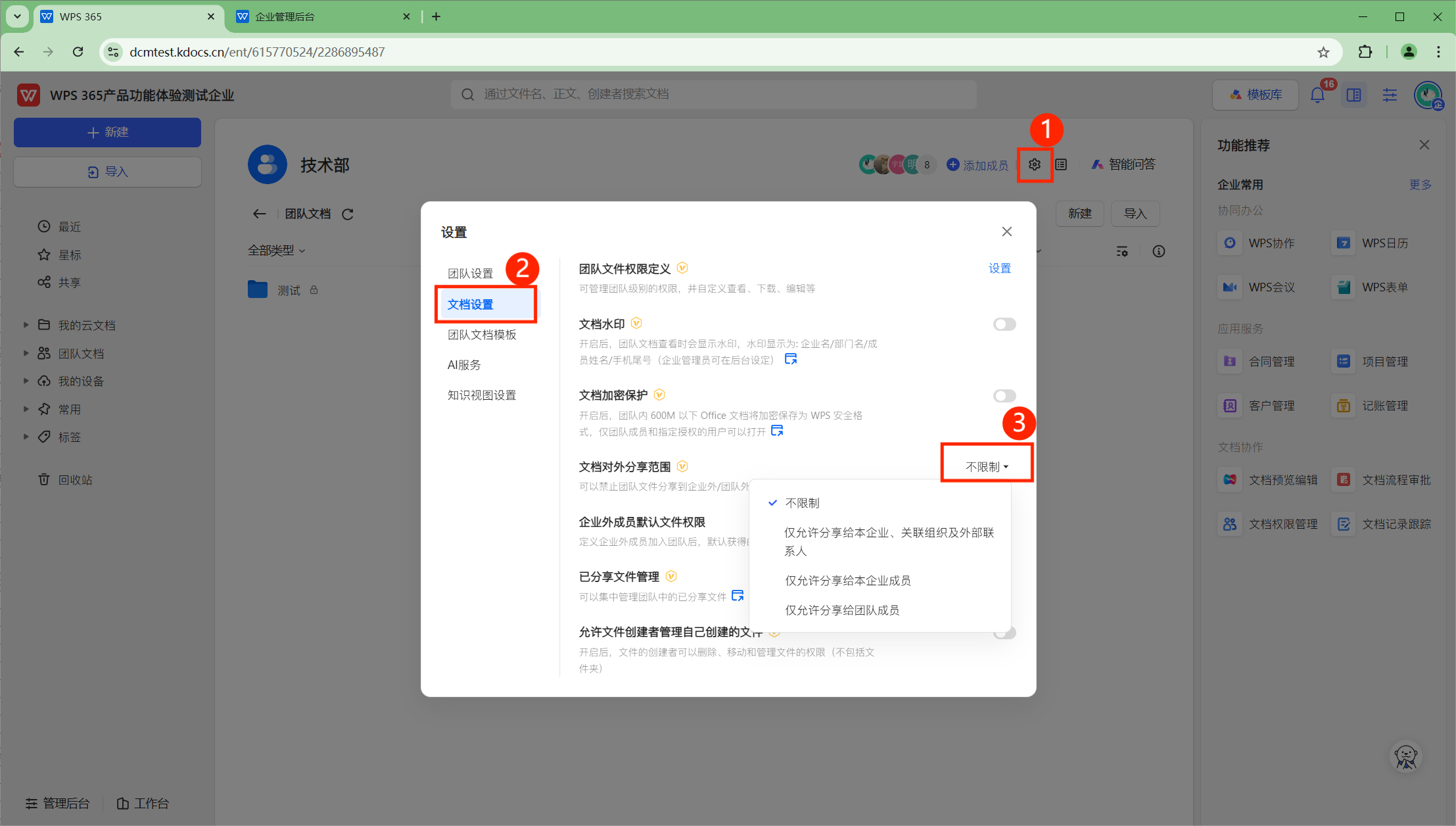Screen dimensions: 1456x826
Task: Open WPS会议 app
Action: (1256, 287)
